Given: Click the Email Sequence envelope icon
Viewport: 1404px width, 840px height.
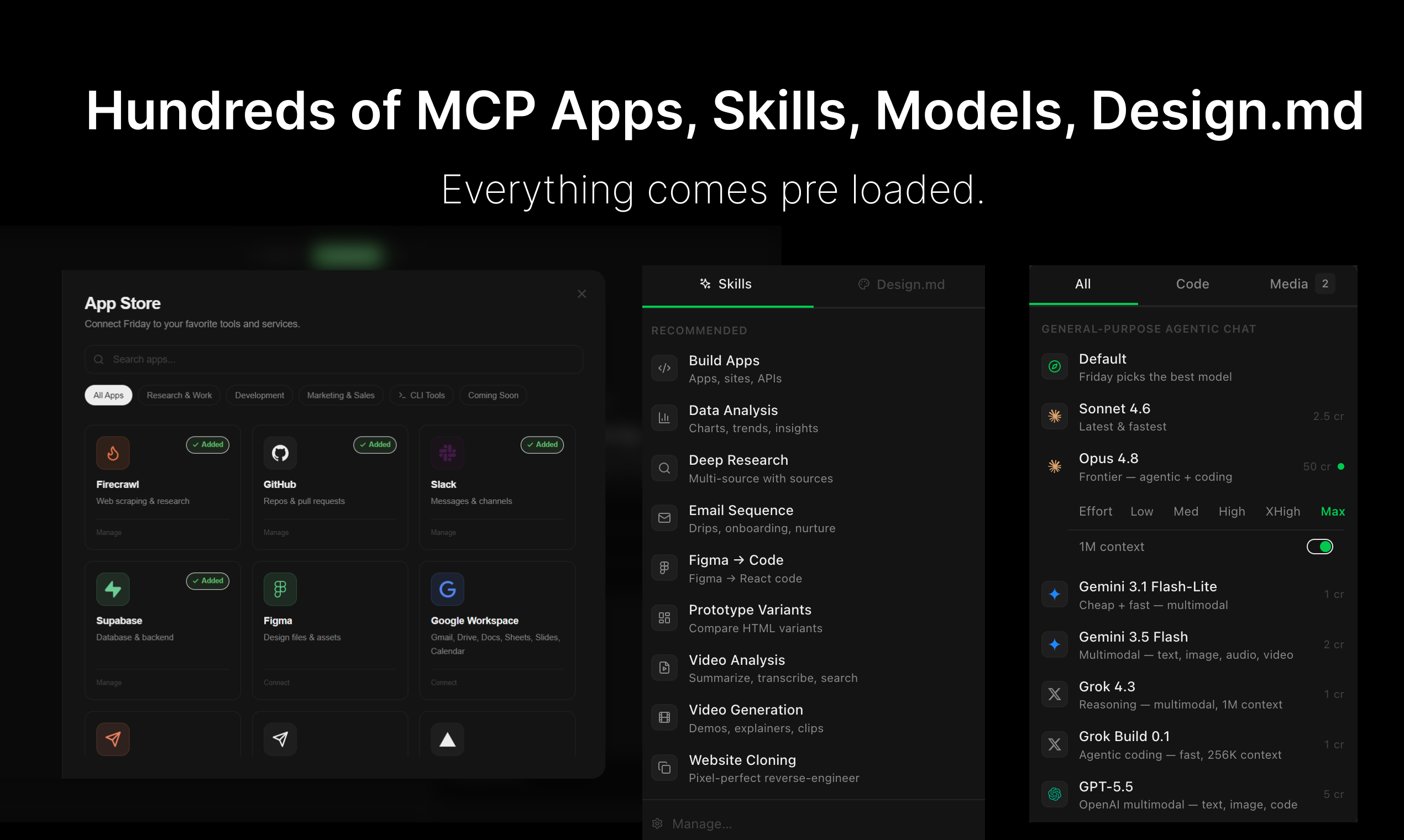Looking at the screenshot, I should (664, 518).
